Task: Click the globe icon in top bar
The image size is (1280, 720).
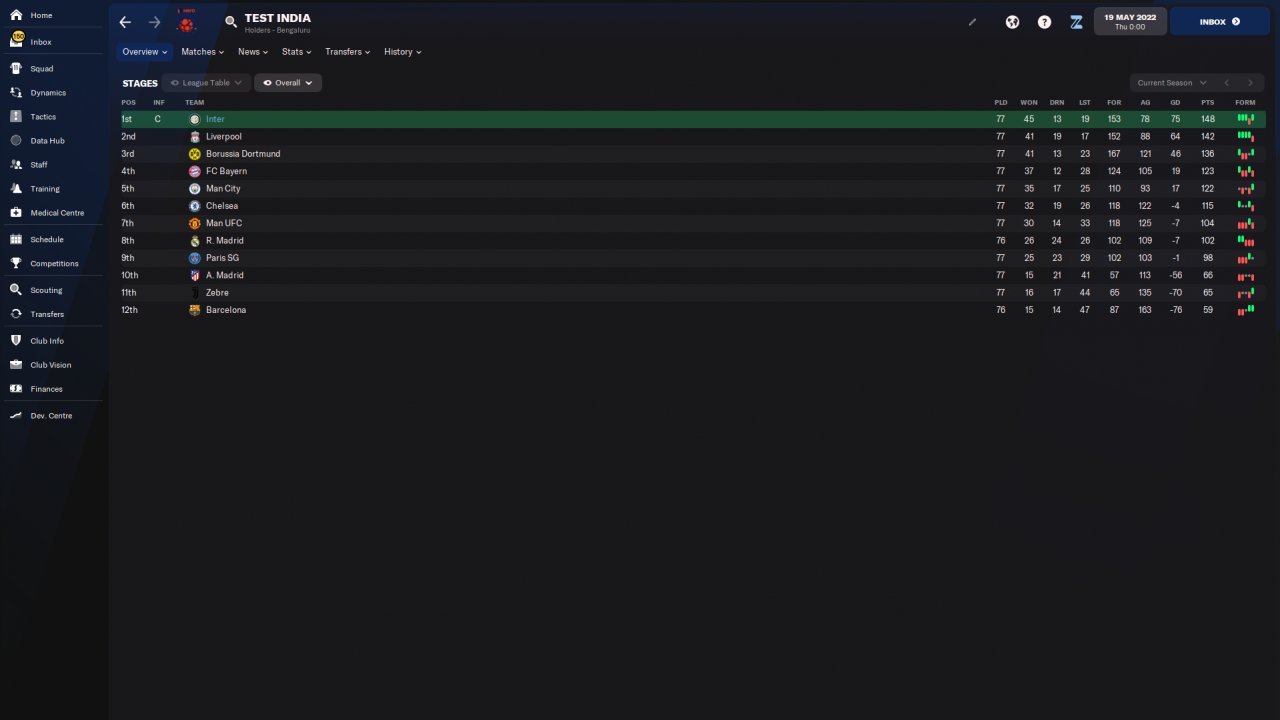Action: [1012, 22]
